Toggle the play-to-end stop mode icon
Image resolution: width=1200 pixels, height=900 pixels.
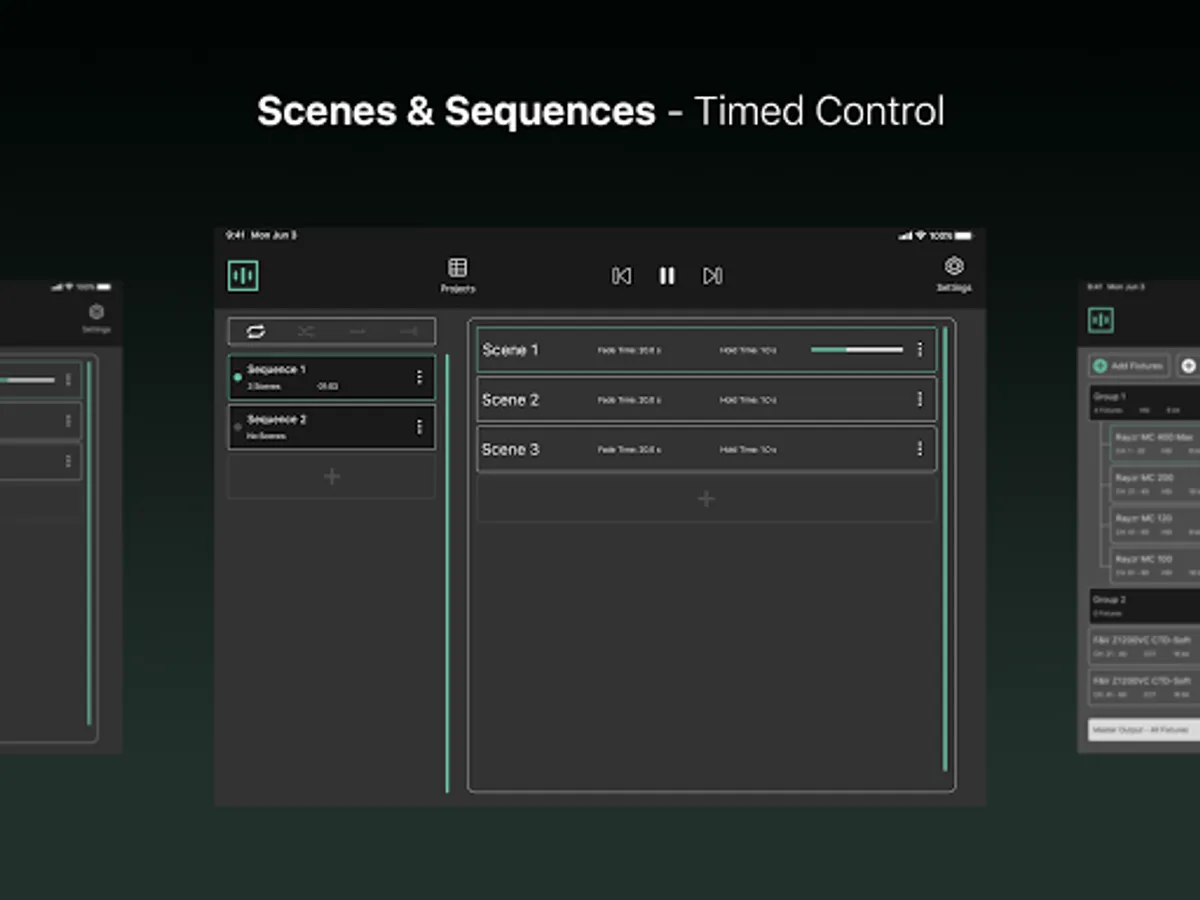(x=408, y=332)
